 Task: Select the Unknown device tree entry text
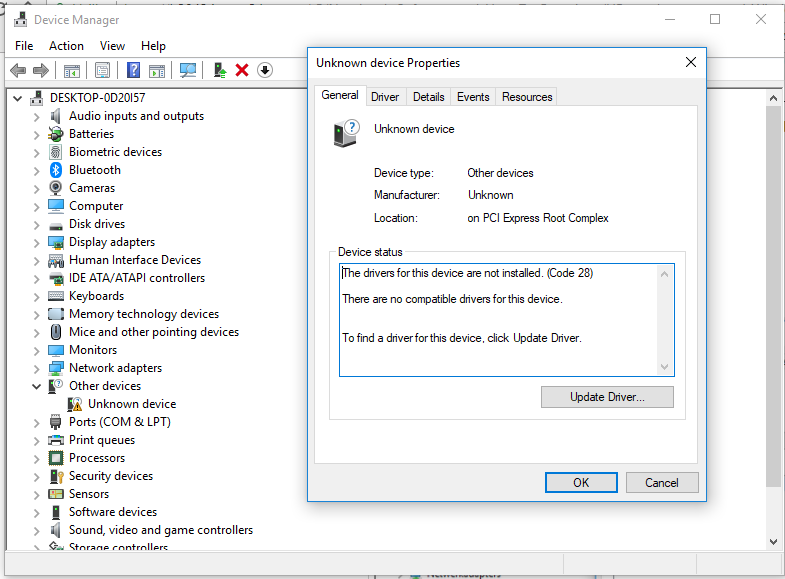click(x=132, y=404)
